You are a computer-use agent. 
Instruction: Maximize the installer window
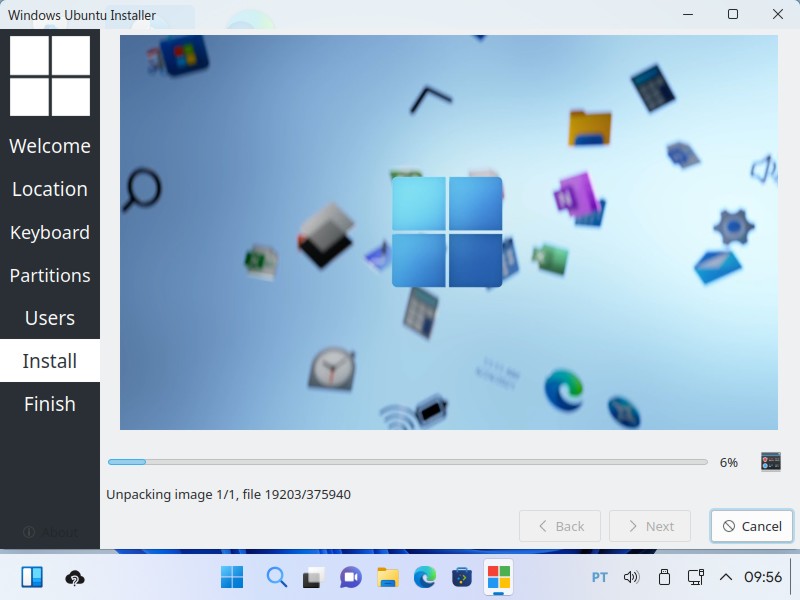click(733, 14)
